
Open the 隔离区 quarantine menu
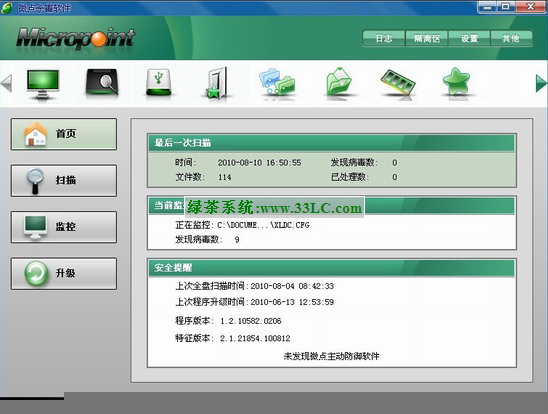[x=427, y=38]
